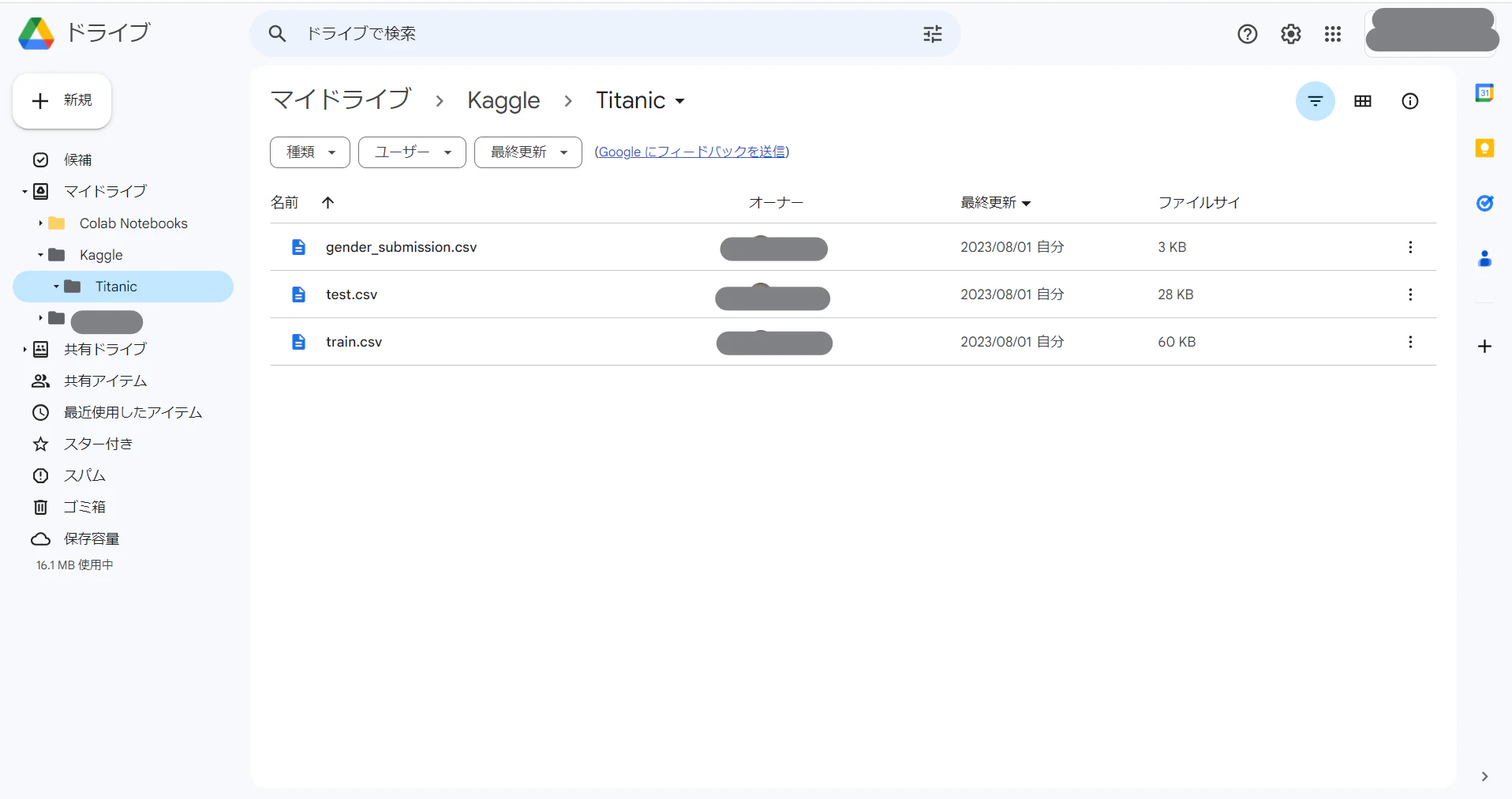Image resolution: width=1512 pixels, height=799 pixels.
Task: Open the settings gear icon
Action: 1291,34
